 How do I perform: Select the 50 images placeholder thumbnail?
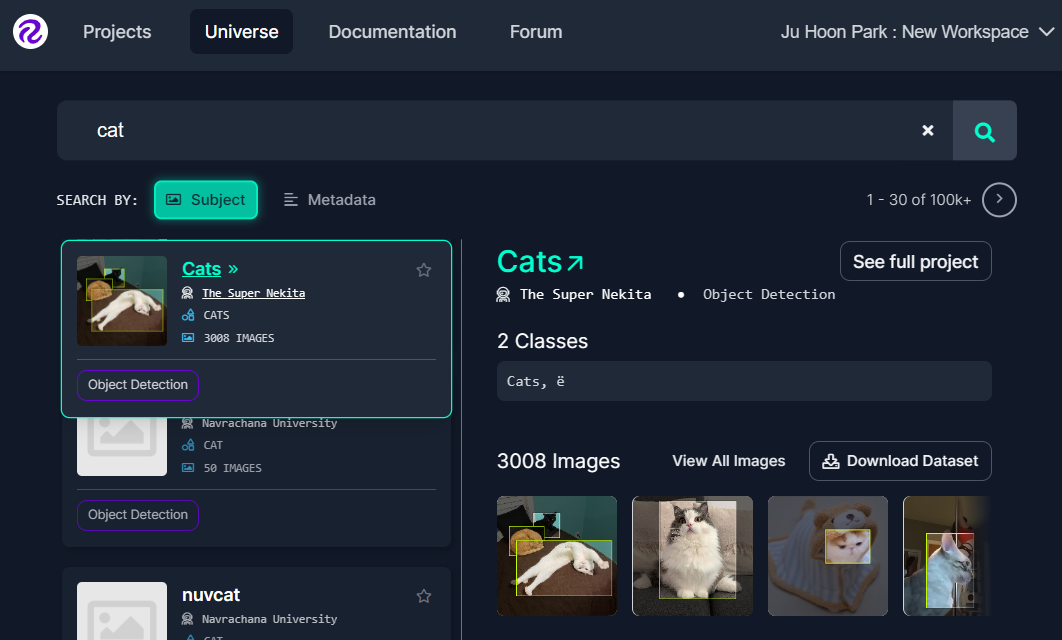click(x=122, y=447)
